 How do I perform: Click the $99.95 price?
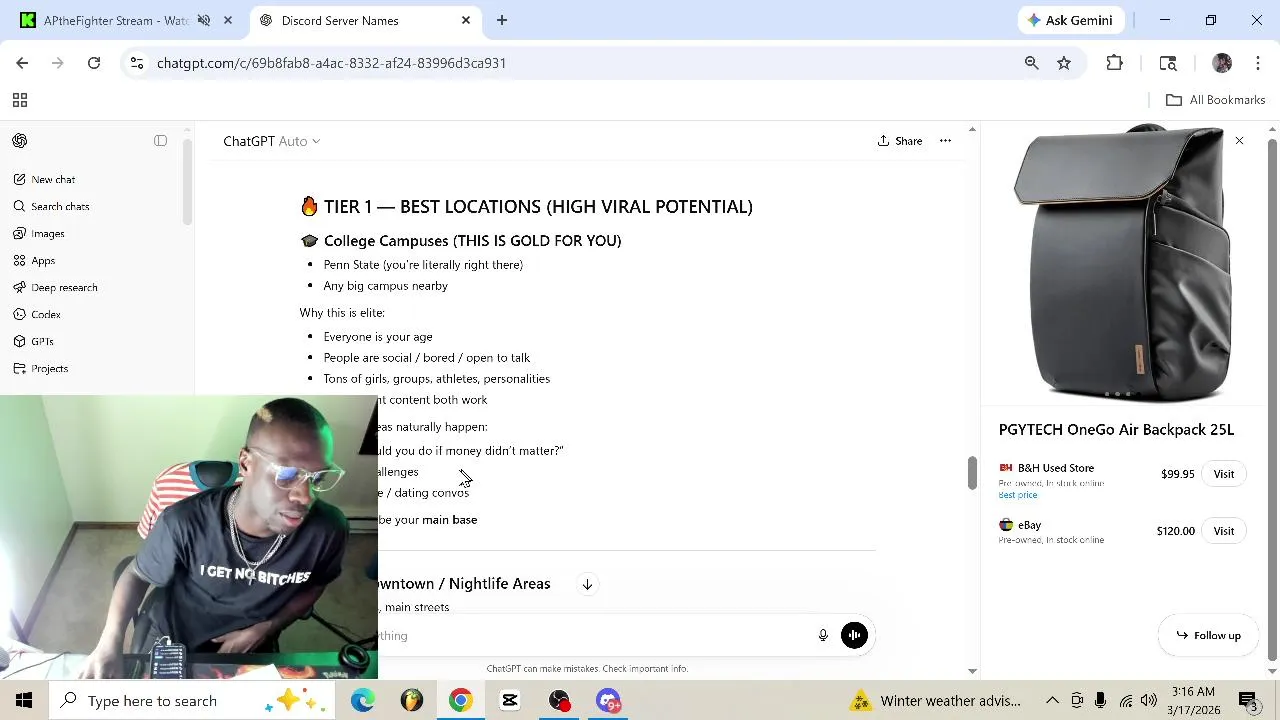tap(1177, 474)
